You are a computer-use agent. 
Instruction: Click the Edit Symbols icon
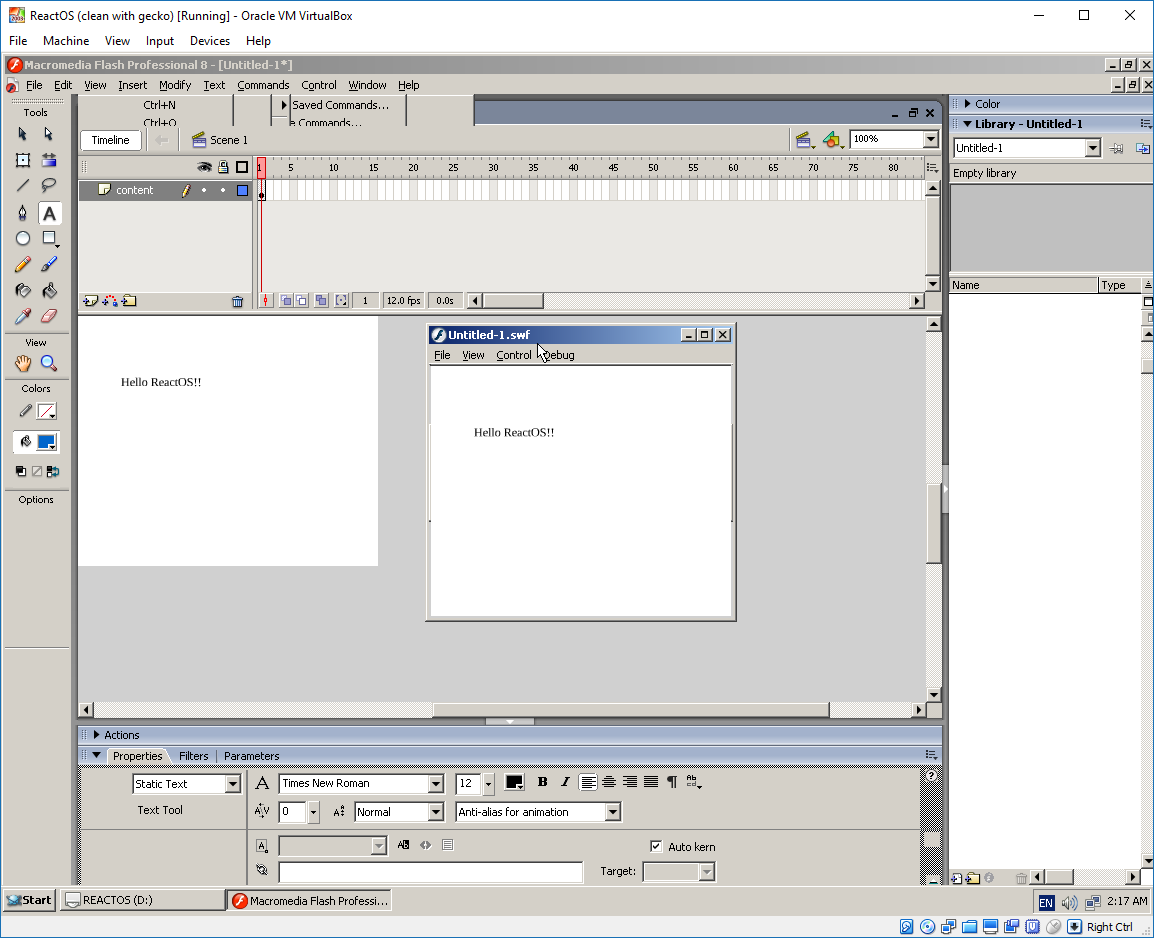point(832,140)
